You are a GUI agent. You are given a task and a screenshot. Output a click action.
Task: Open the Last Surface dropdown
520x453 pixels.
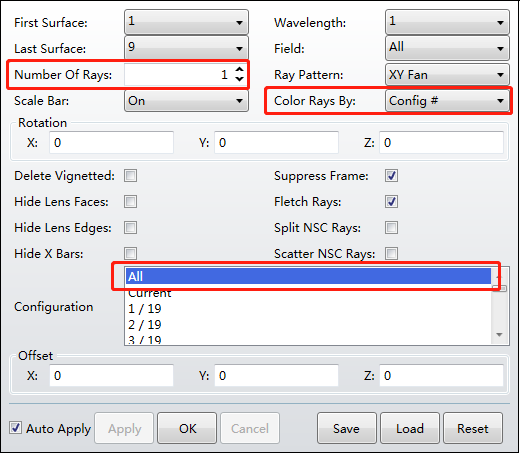186,48
